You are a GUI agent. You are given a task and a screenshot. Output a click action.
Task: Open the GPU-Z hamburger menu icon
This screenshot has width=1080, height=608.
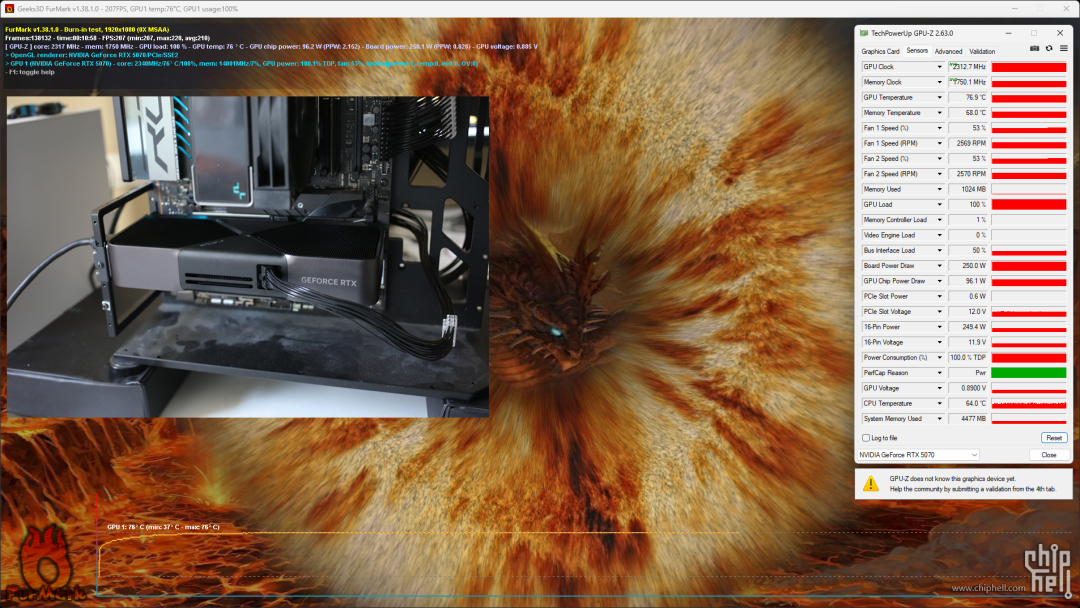pyautogui.click(x=1063, y=49)
